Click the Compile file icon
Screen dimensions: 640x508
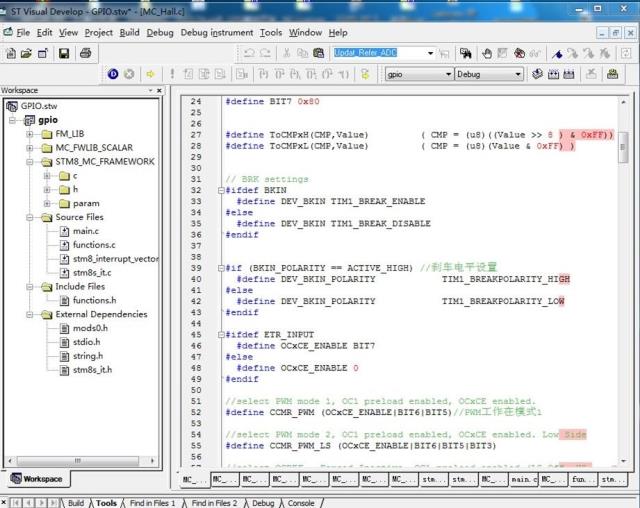(x=537, y=74)
